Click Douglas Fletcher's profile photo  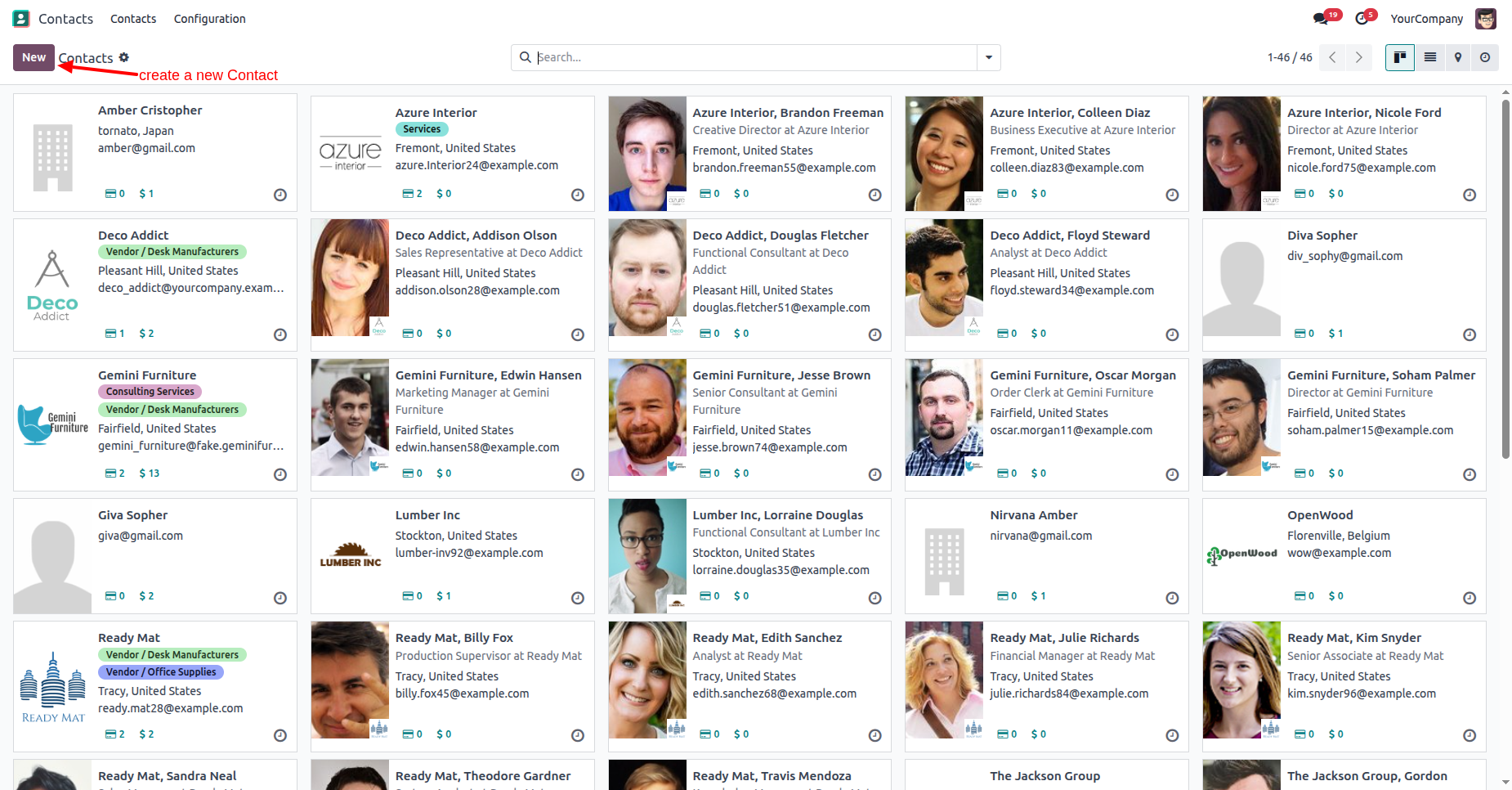[x=647, y=277]
